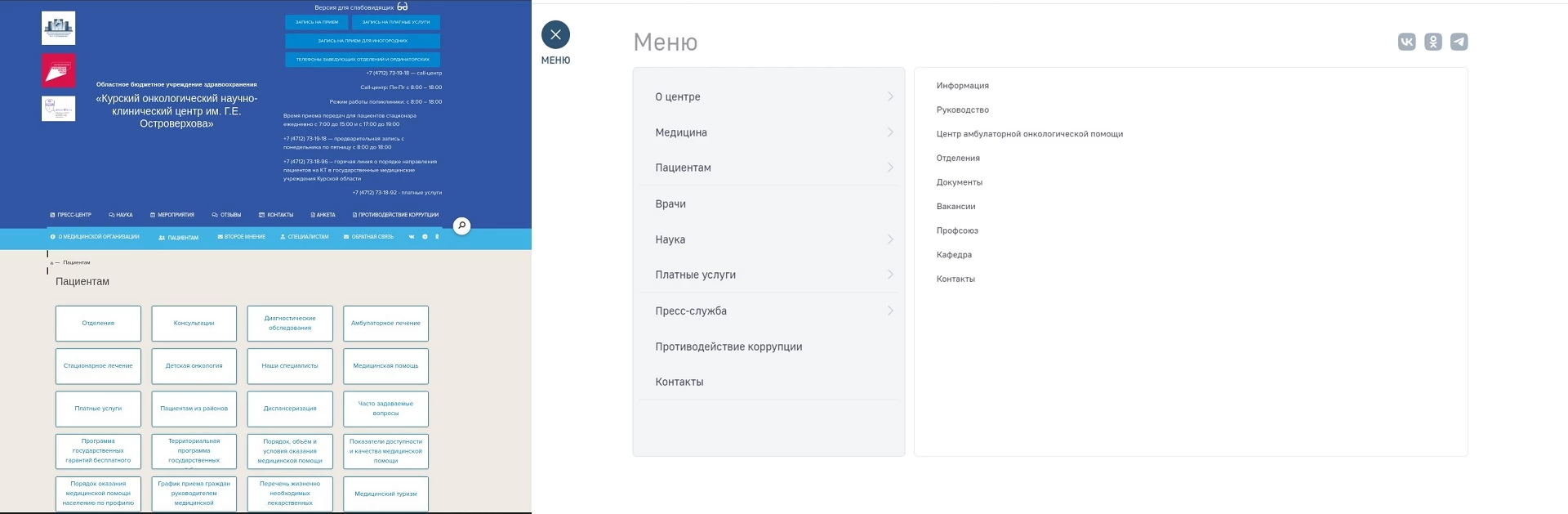Open the Odnoklassniki icon in menu header
The image size is (1568, 514).
(1432, 42)
